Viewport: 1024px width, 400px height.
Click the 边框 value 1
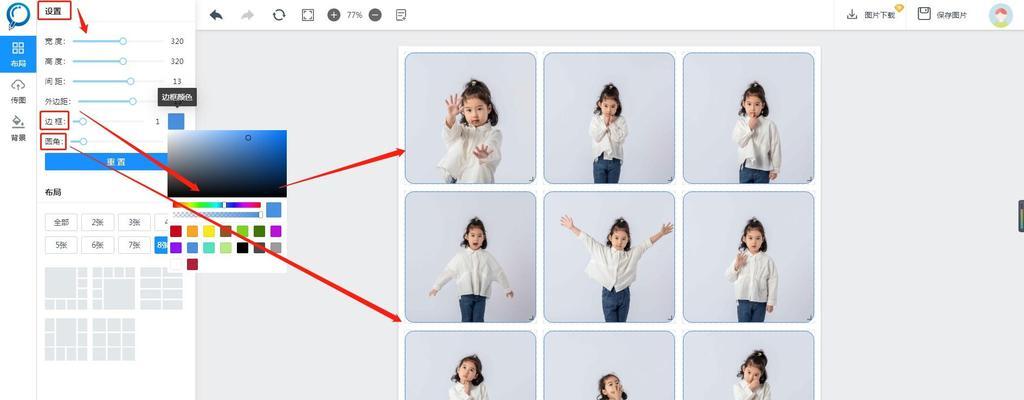pos(157,122)
